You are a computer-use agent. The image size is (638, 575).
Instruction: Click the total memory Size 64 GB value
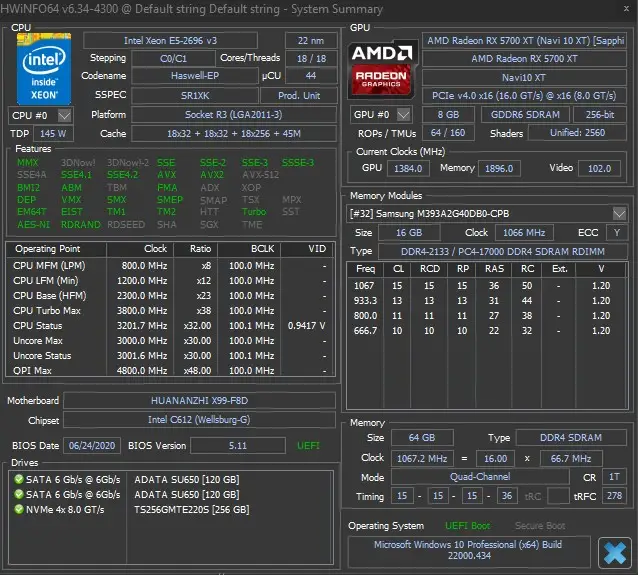tap(422, 437)
